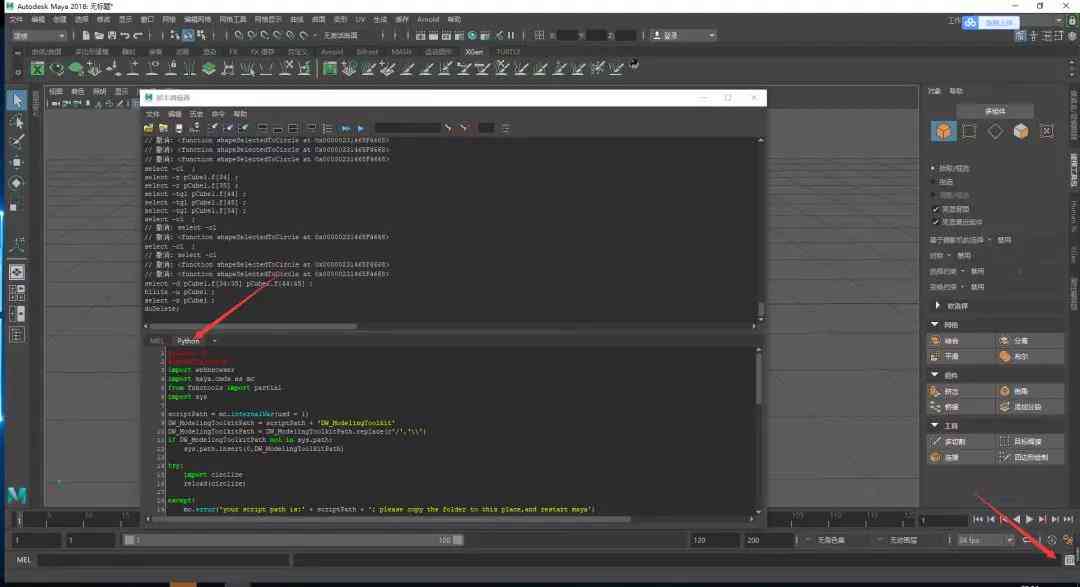Open the menu set dropdown on status line
The height and width of the screenshot is (587, 1080).
pyautogui.click(x=39, y=35)
